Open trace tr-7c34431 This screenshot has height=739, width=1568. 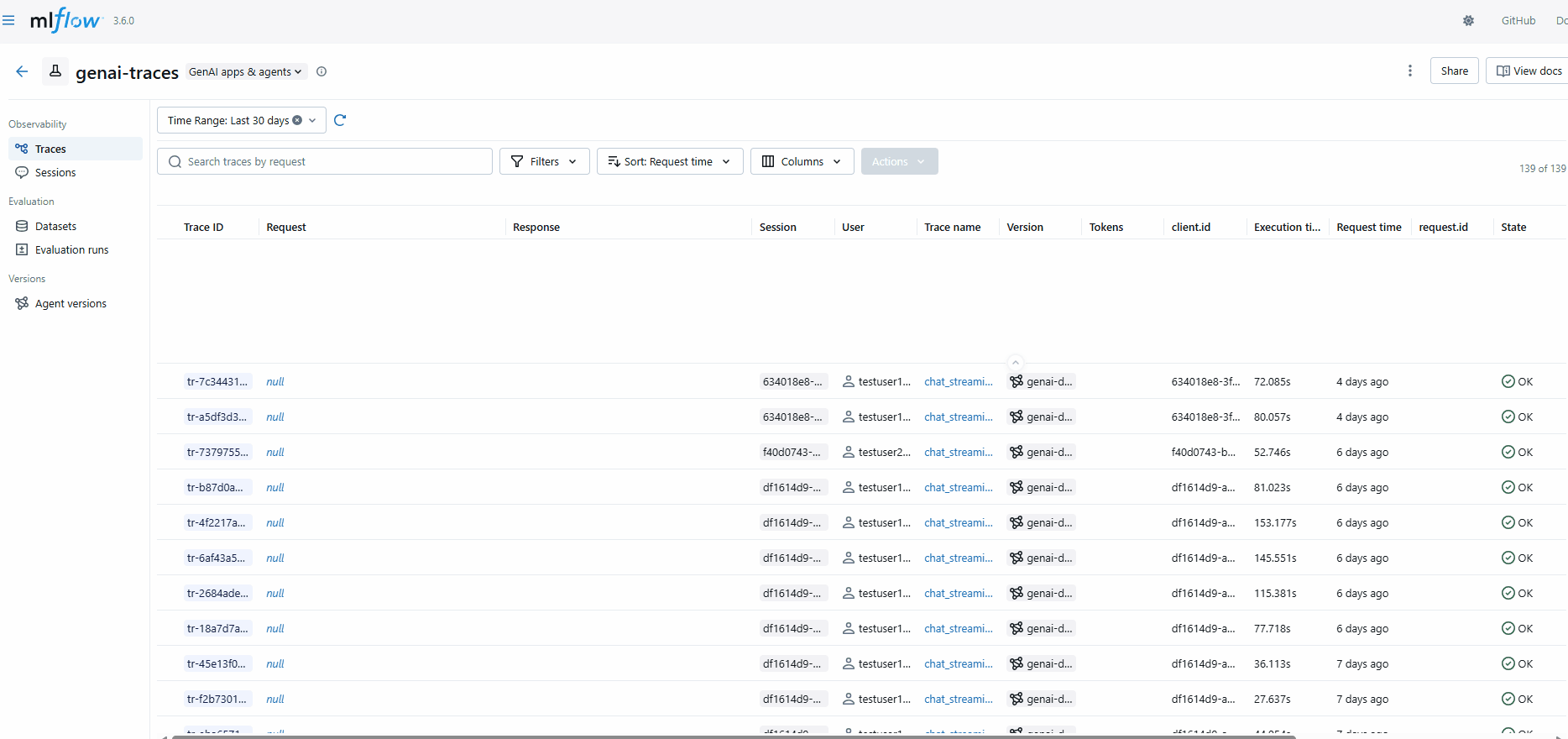[x=217, y=381]
